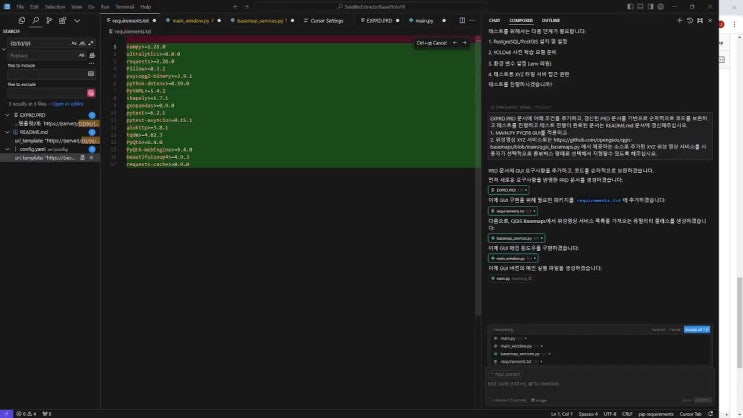Open basemap_services.py file chip in composer
Image resolution: width=743 pixels, height=418 pixels.
[516, 238]
